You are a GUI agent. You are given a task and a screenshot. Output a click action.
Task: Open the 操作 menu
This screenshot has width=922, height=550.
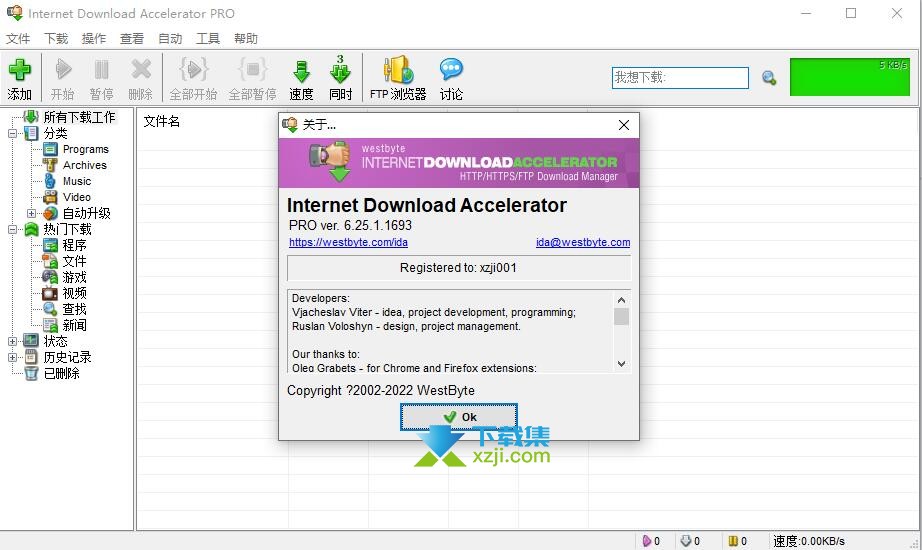94,39
